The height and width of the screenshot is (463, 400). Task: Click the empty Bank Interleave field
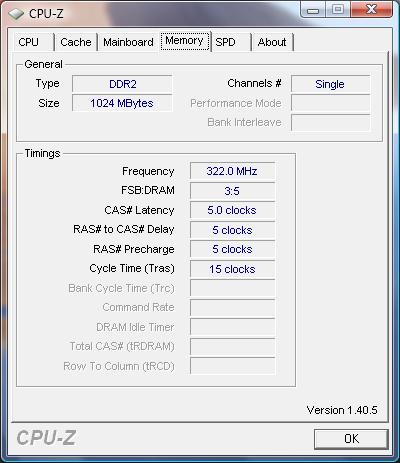click(330, 122)
